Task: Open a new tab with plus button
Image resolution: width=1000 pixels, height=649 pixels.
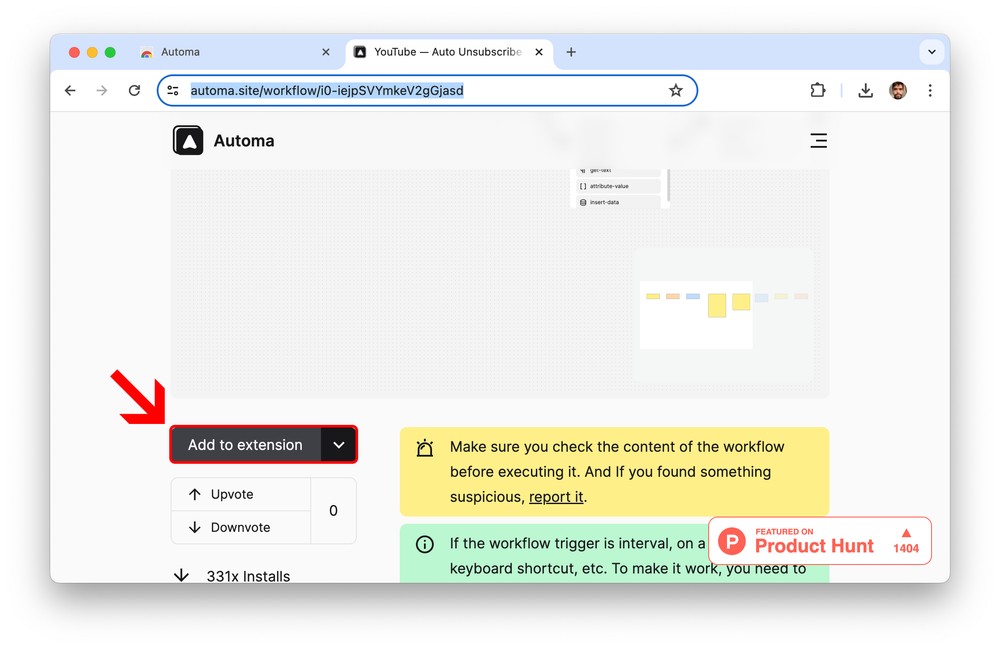Action: pos(571,52)
